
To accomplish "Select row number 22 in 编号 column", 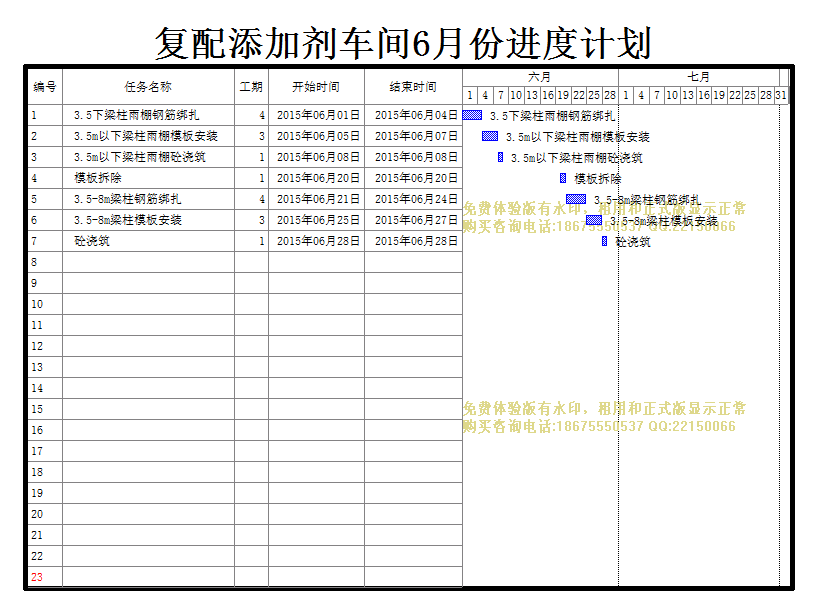I will pos(45,556).
